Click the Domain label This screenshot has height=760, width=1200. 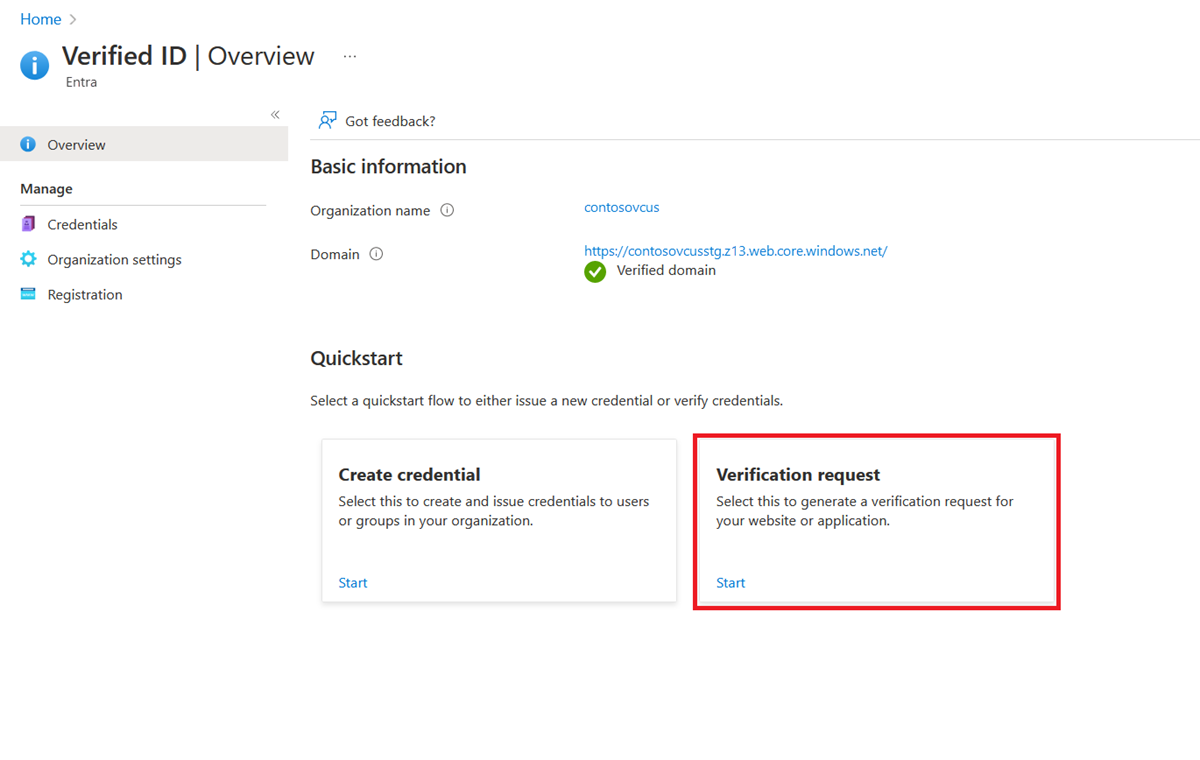335,254
